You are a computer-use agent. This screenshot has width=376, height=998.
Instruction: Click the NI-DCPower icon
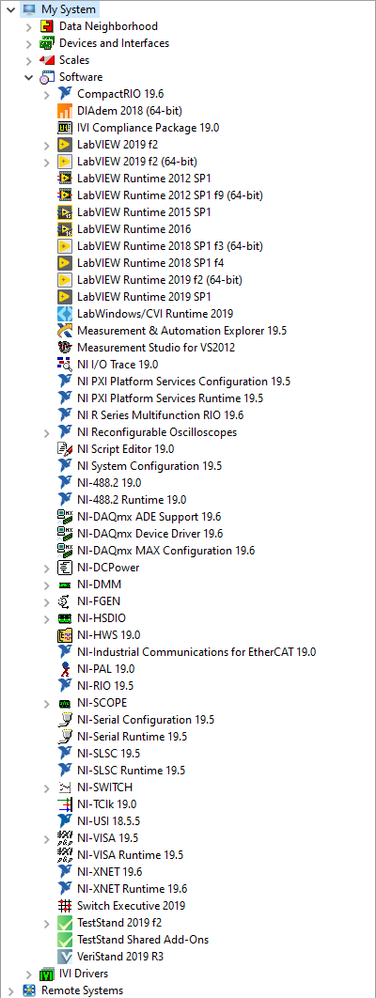pos(65,567)
